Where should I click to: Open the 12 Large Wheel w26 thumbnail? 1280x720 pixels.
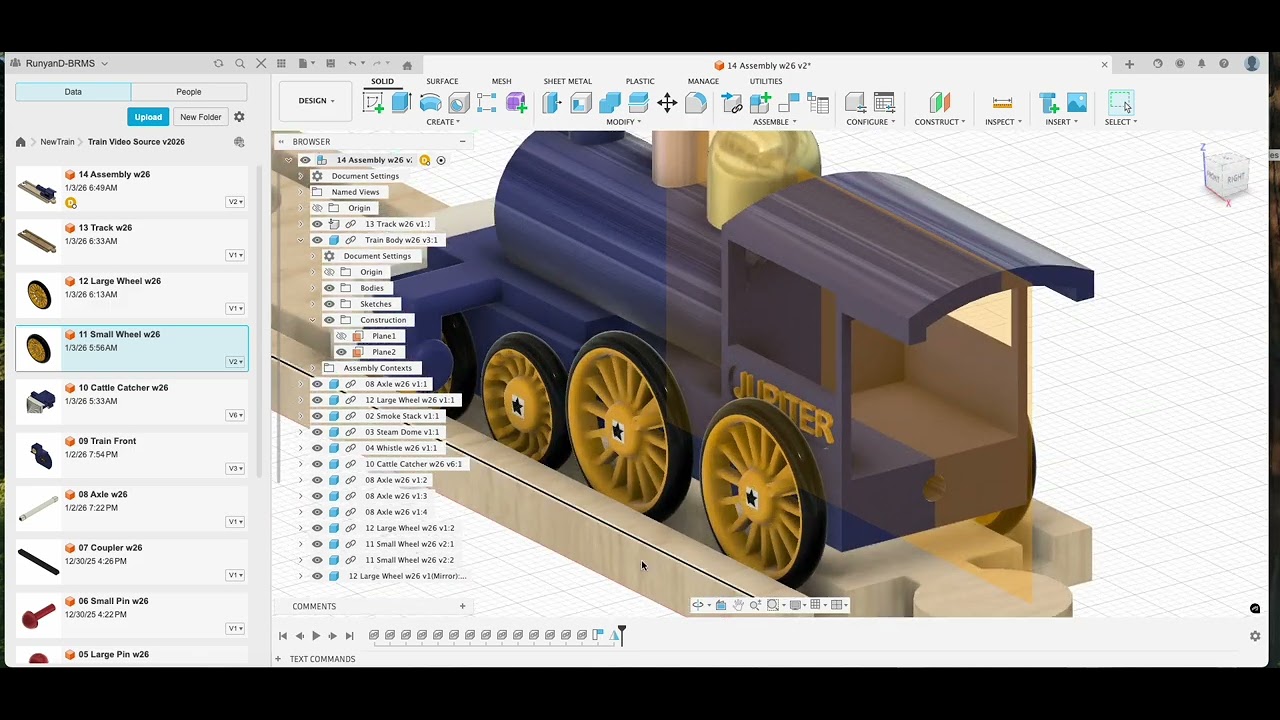tap(38, 295)
